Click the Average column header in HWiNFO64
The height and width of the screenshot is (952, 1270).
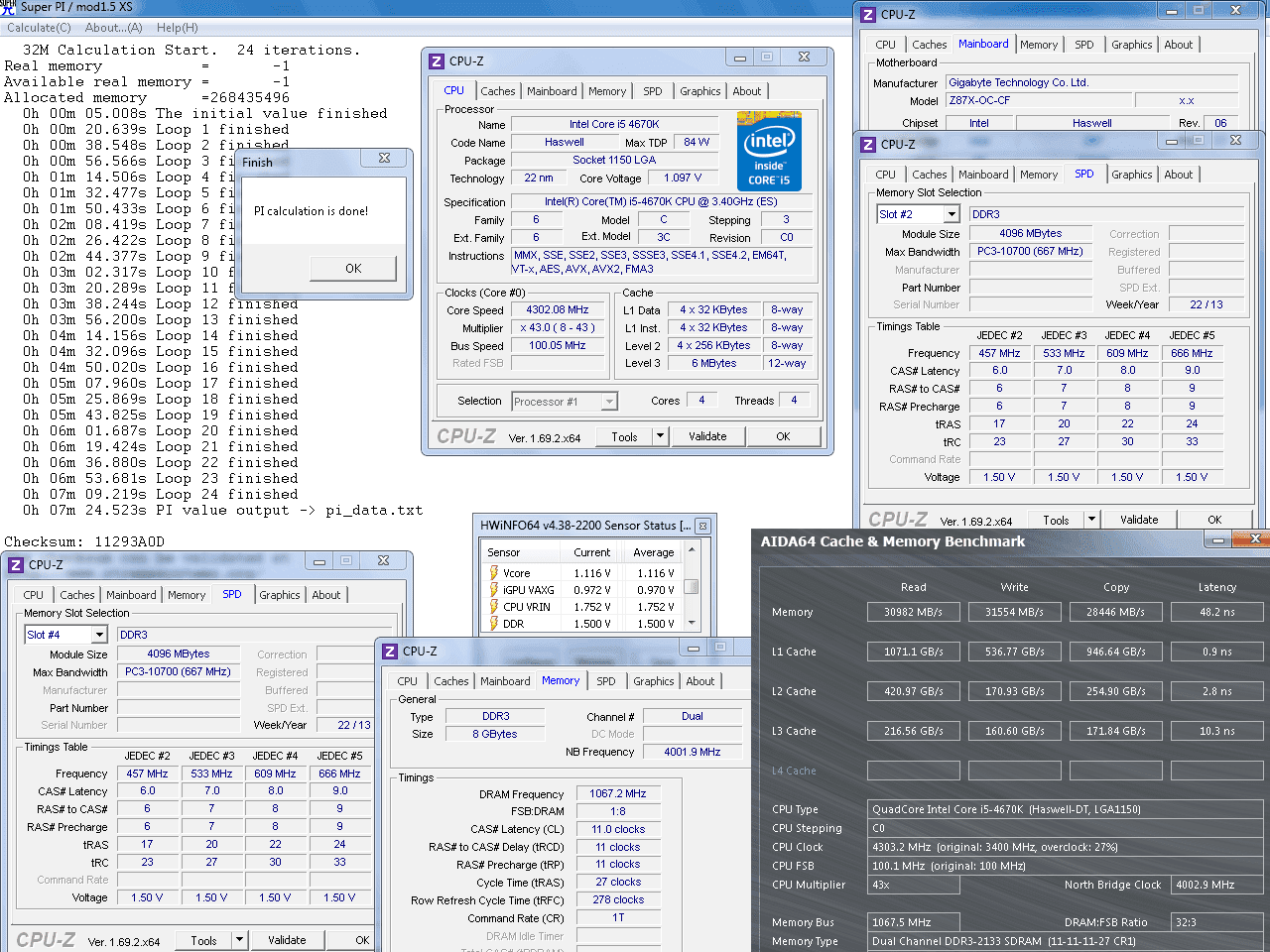click(654, 552)
